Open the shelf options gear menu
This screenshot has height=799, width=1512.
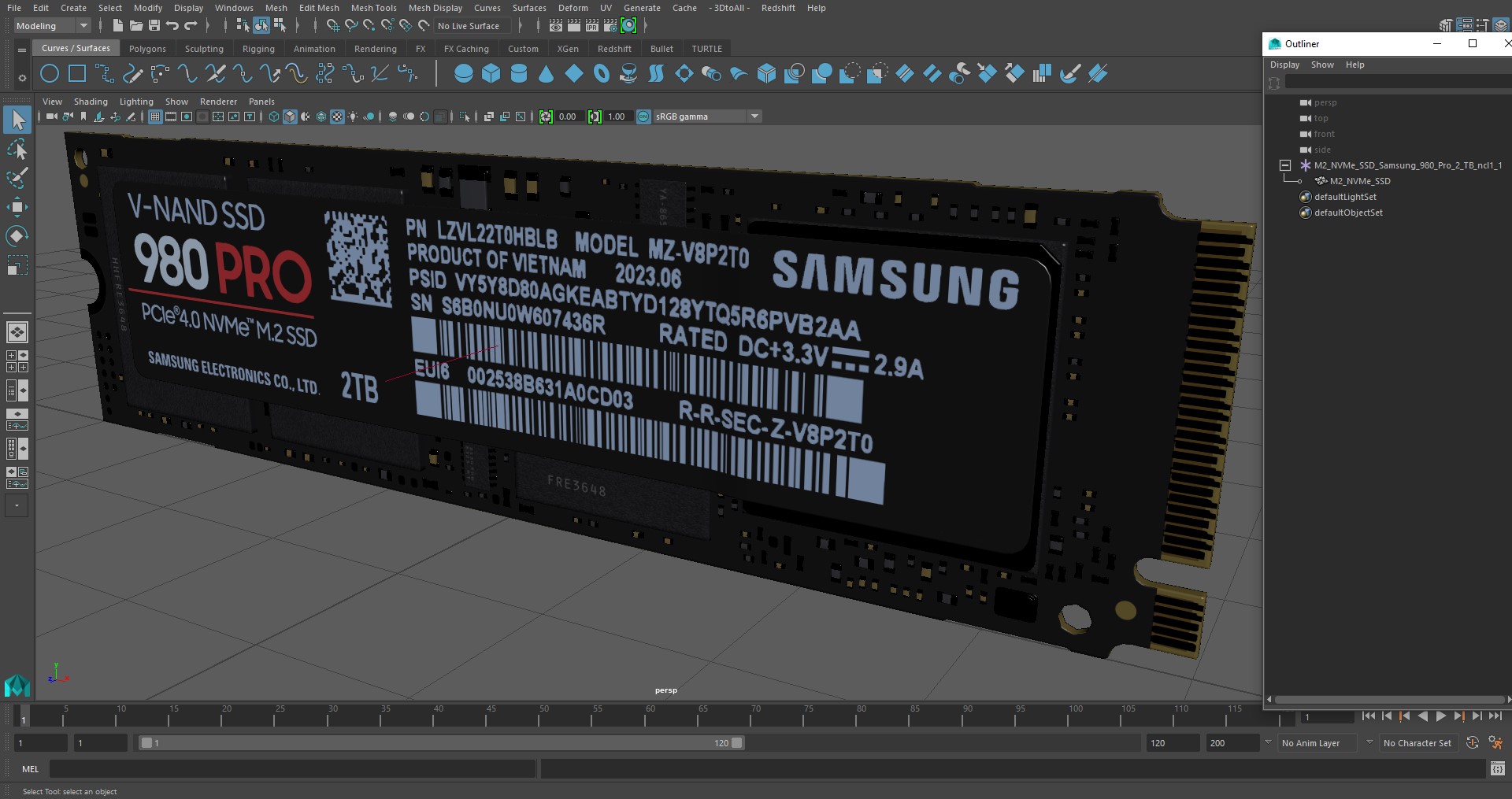(21, 78)
